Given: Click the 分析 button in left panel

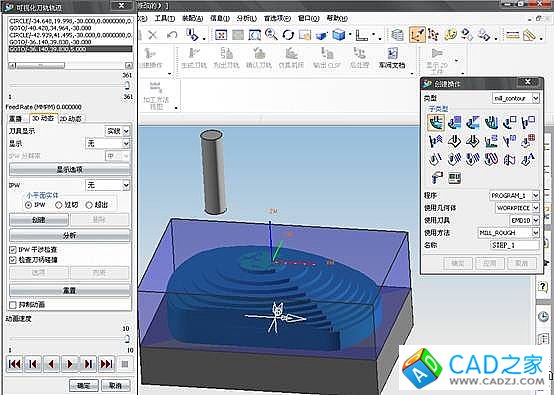Looking at the screenshot, I should (69, 235).
